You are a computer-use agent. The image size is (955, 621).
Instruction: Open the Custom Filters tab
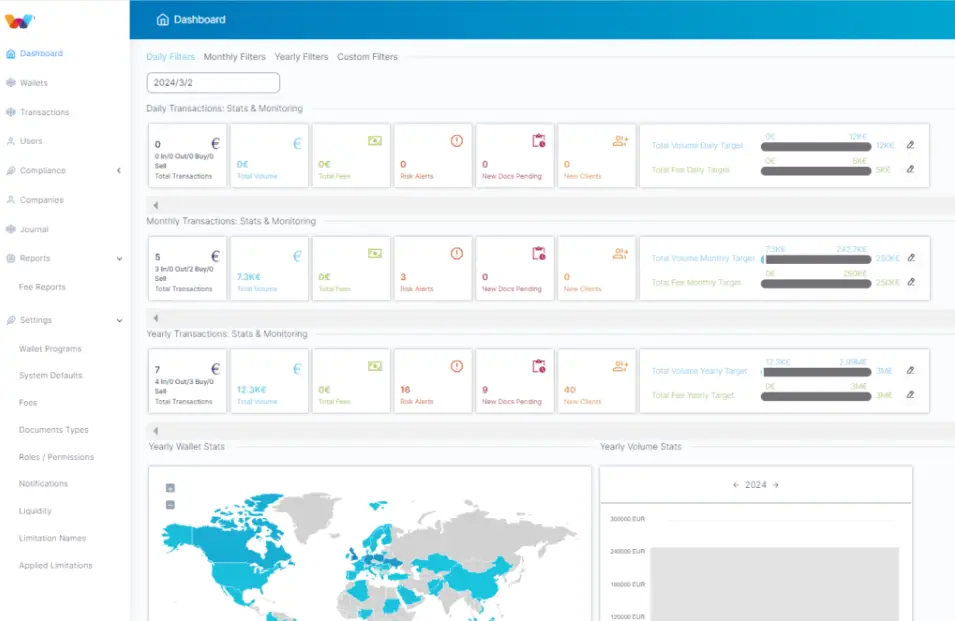366,57
